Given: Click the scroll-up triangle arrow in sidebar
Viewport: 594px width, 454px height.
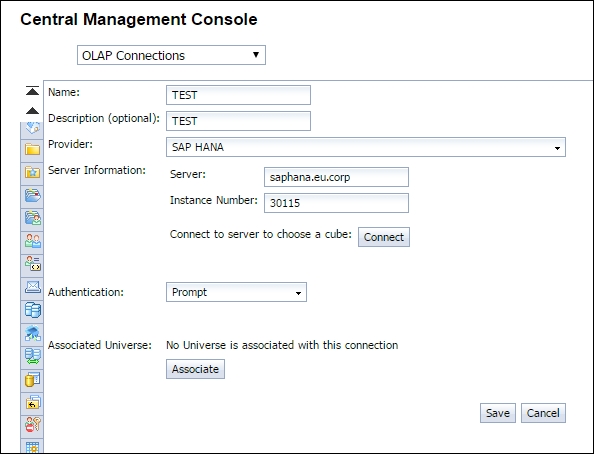Looking at the screenshot, I should 32,111.
